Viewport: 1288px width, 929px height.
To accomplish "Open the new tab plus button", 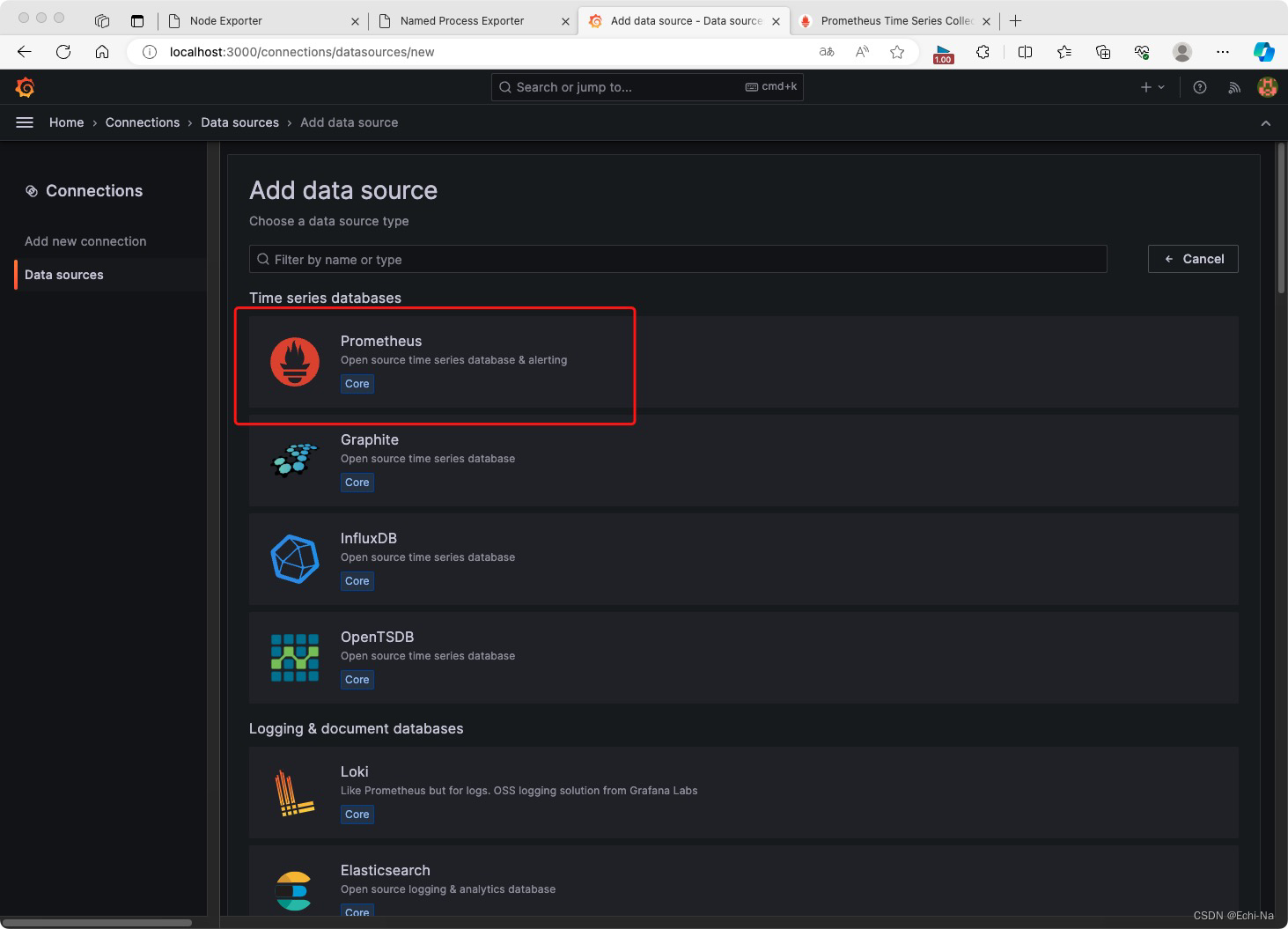I will click(x=1016, y=20).
